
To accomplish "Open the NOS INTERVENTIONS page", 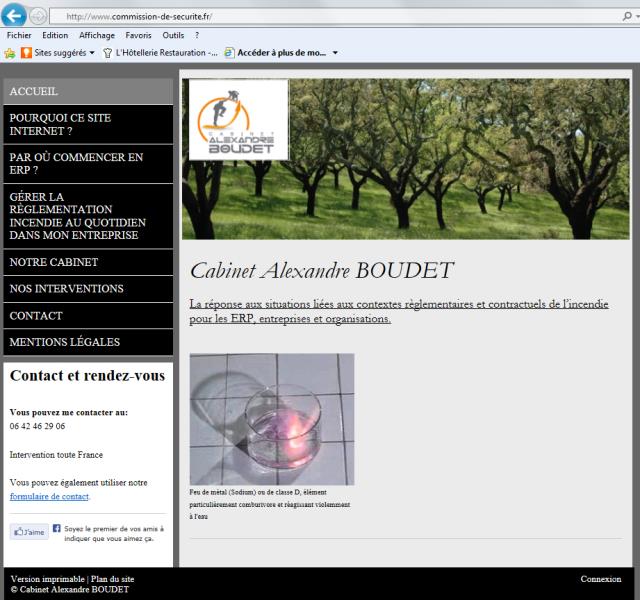I will point(88,289).
